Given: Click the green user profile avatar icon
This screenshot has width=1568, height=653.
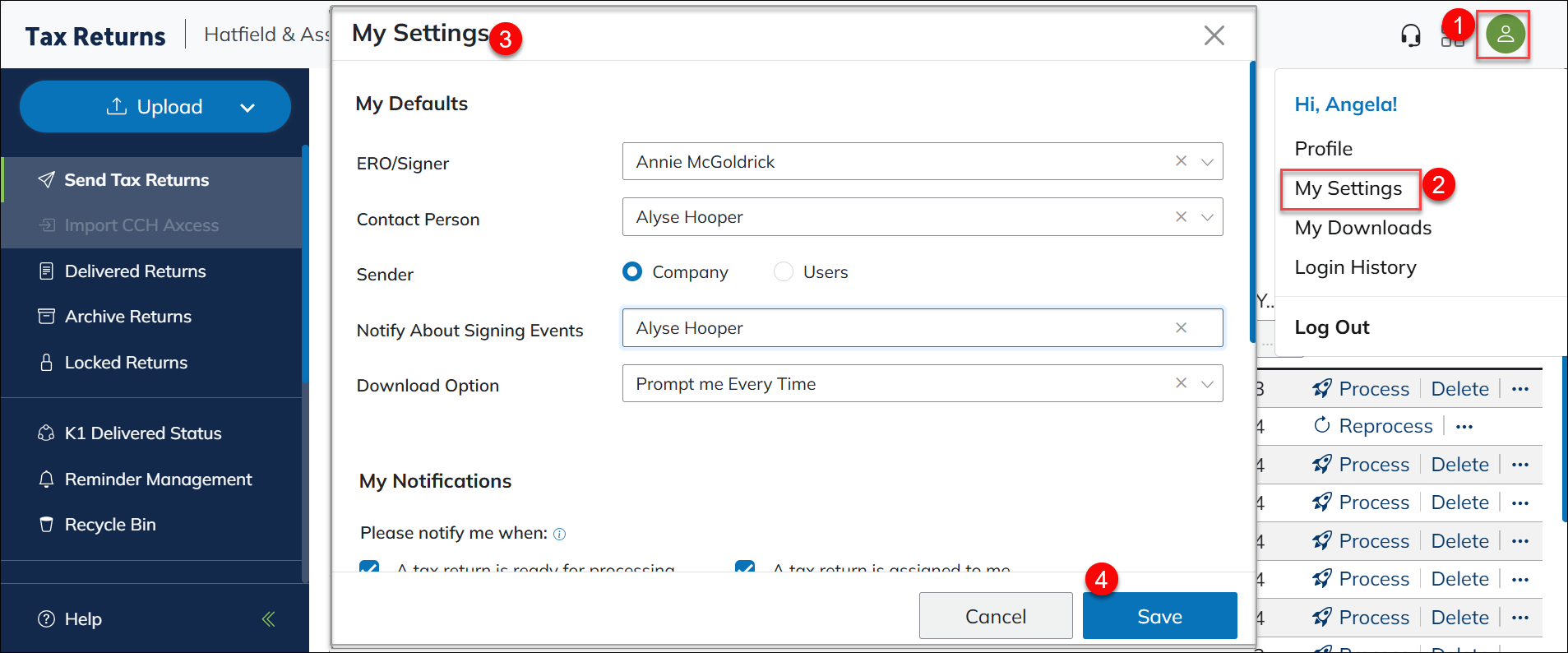Looking at the screenshot, I should point(1505,35).
